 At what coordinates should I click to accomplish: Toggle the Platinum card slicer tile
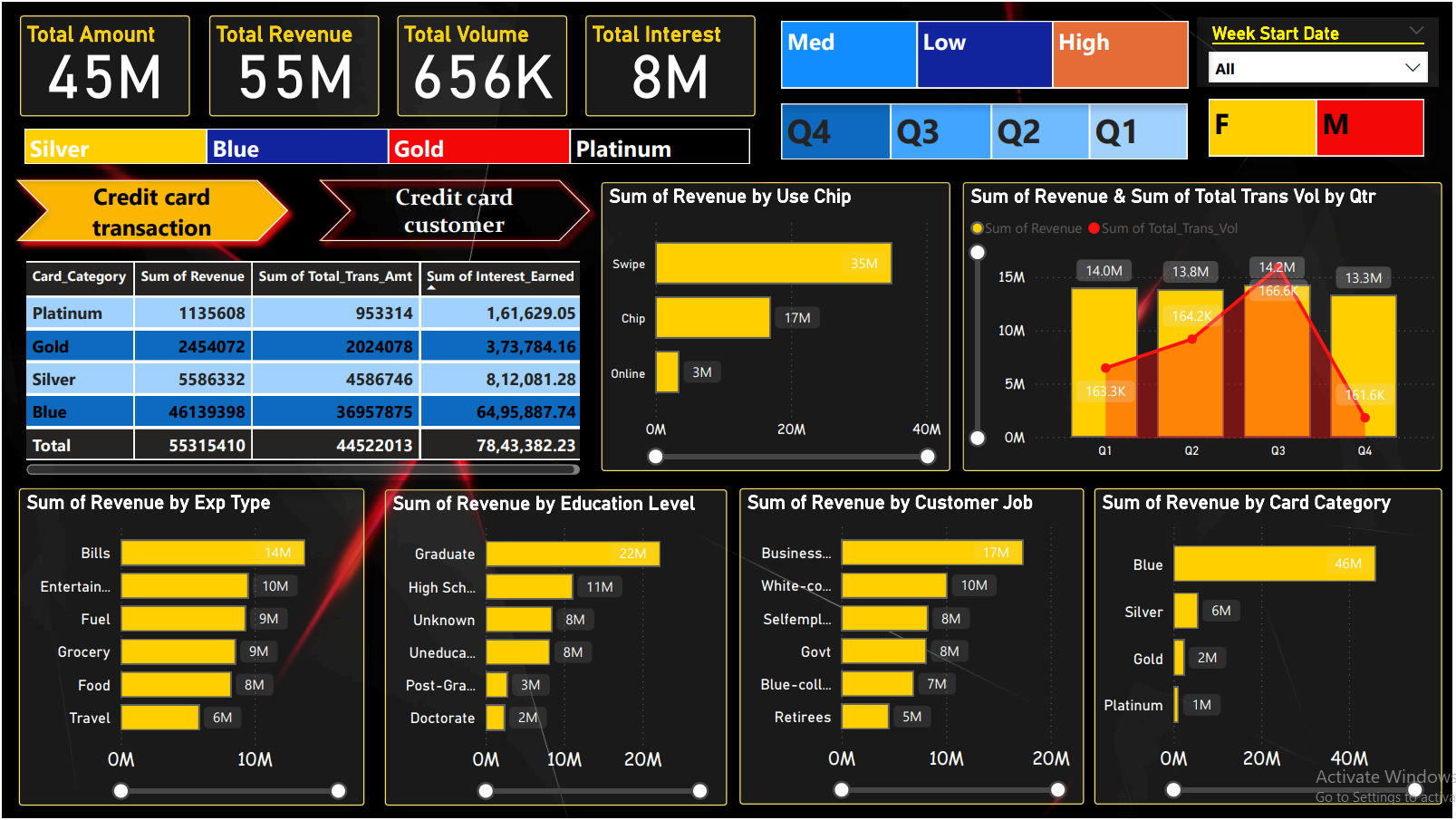click(x=659, y=148)
